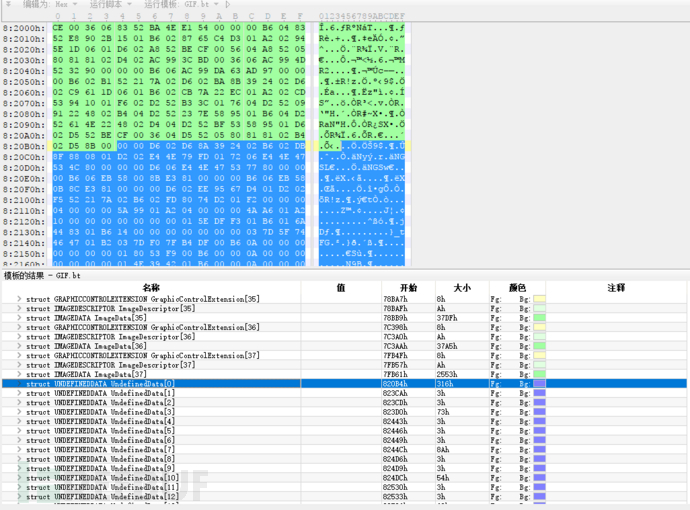This screenshot has width=690, height=510.
Task: Click start value 7C3AAh
Action: coord(396,346)
